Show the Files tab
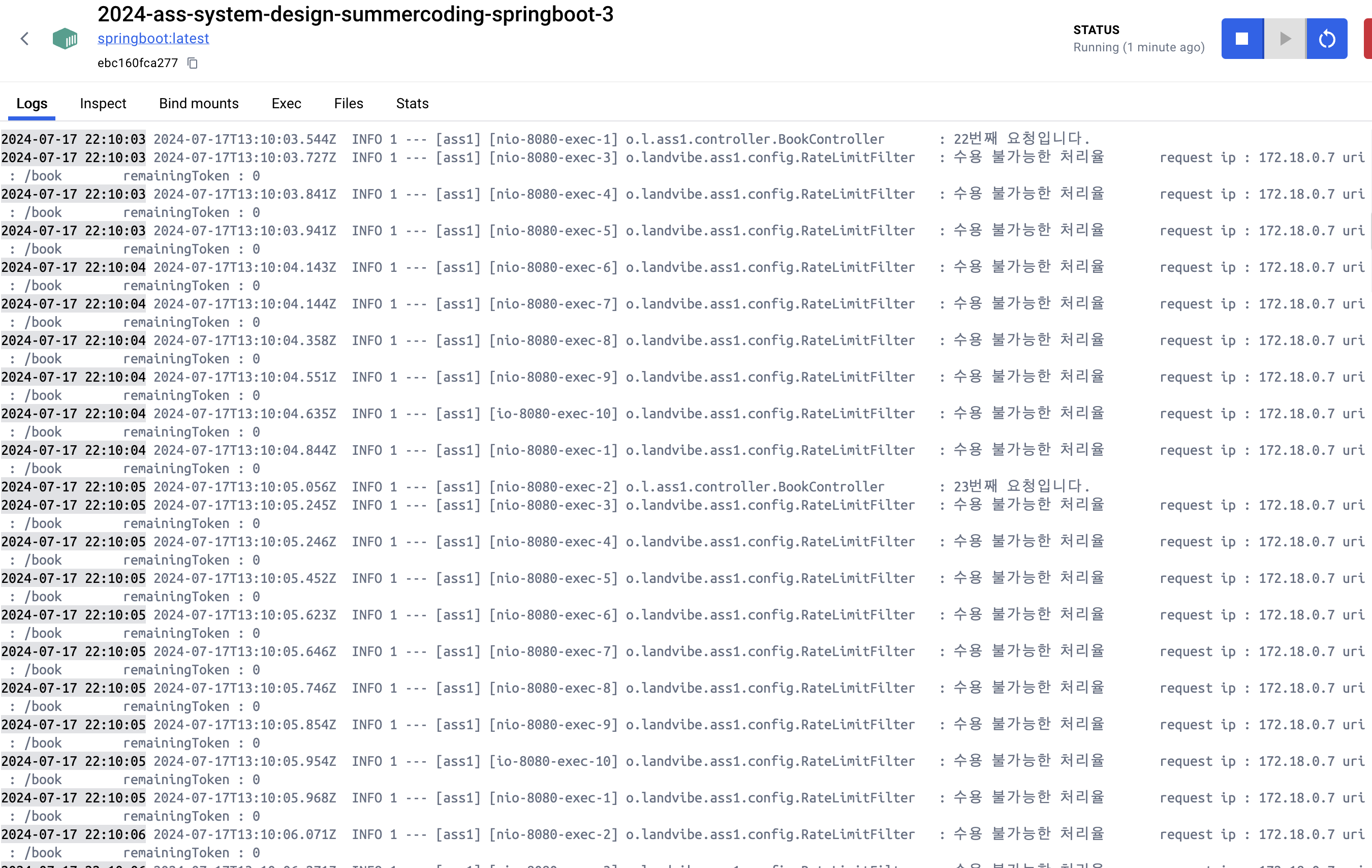This screenshot has height=868, width=1372. pyautogui.click(x=348, y=103)
